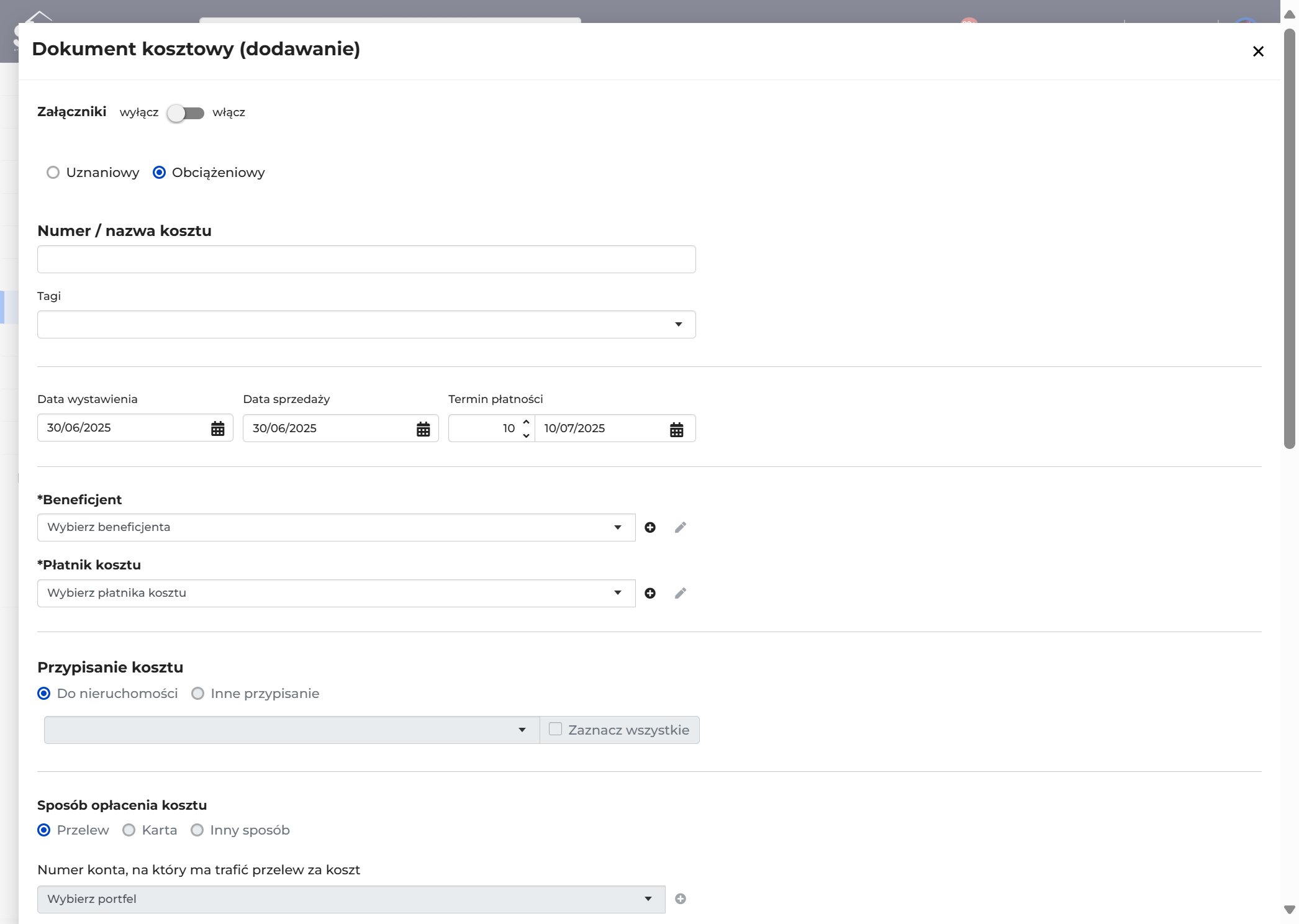This screenshot has height=924, width=1299.
Task: Decrease payment term days with down arrow
Action: pos(526,435)
